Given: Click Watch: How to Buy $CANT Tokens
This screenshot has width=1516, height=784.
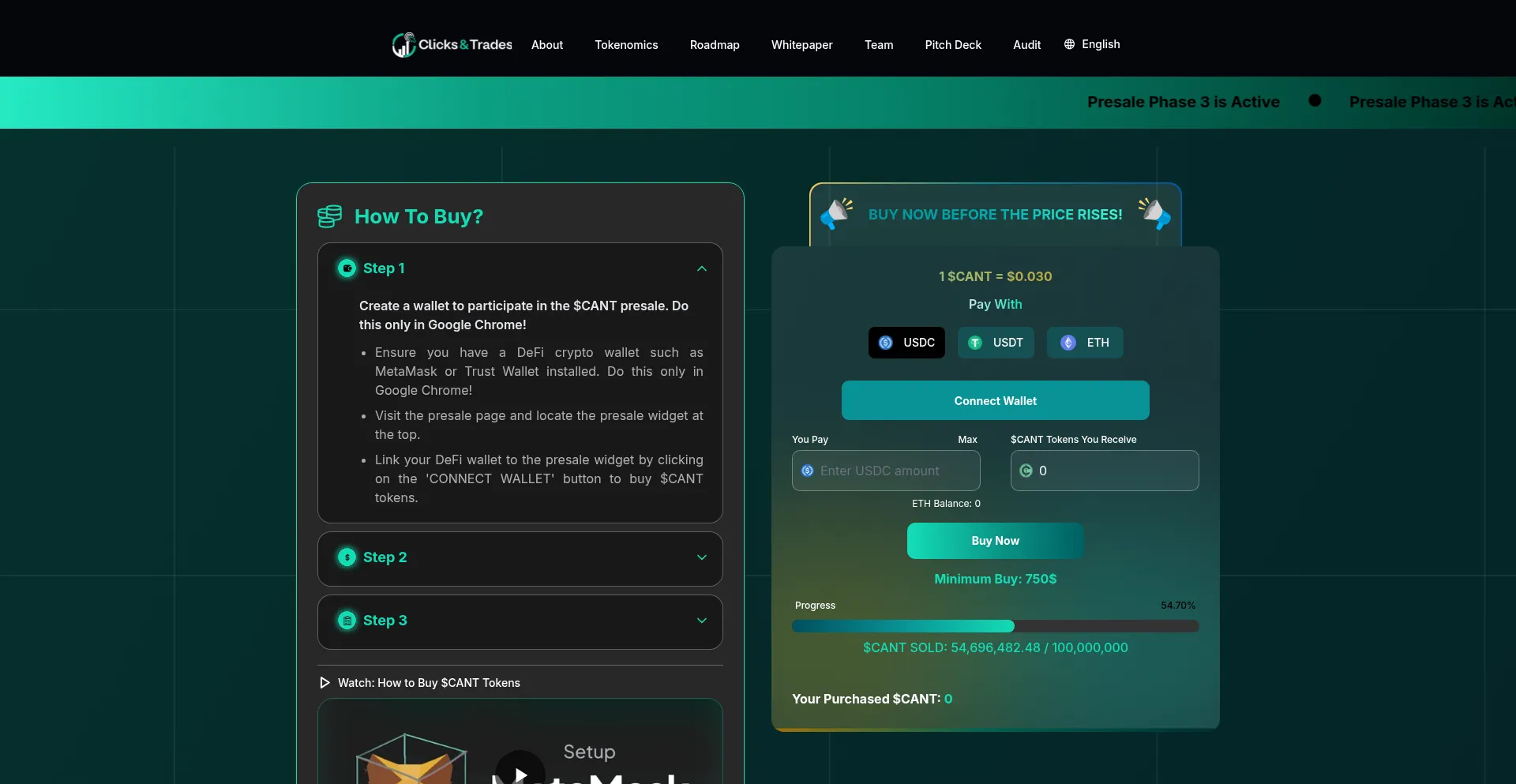Looking at the screenshot, I should (x=429, y=683).
